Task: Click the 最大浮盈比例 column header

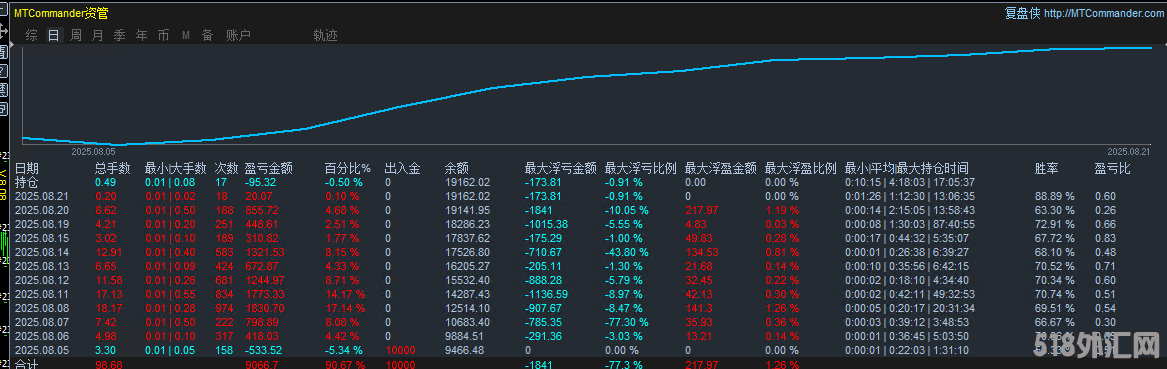Action: click(x=801, y=169)
